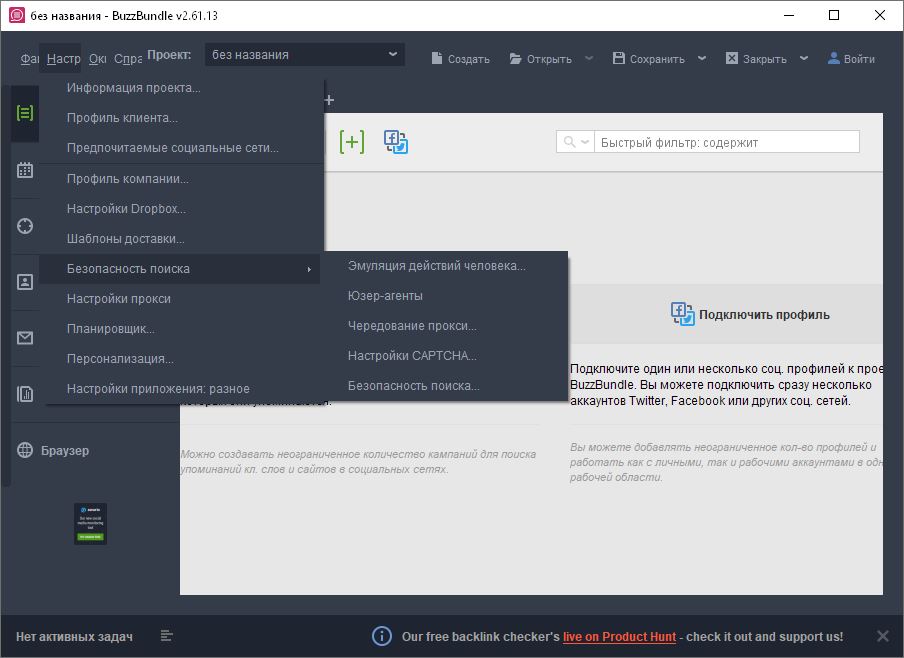Open the Файл menu
Viewport: 904px width, 658px height.
click(29, 59)
